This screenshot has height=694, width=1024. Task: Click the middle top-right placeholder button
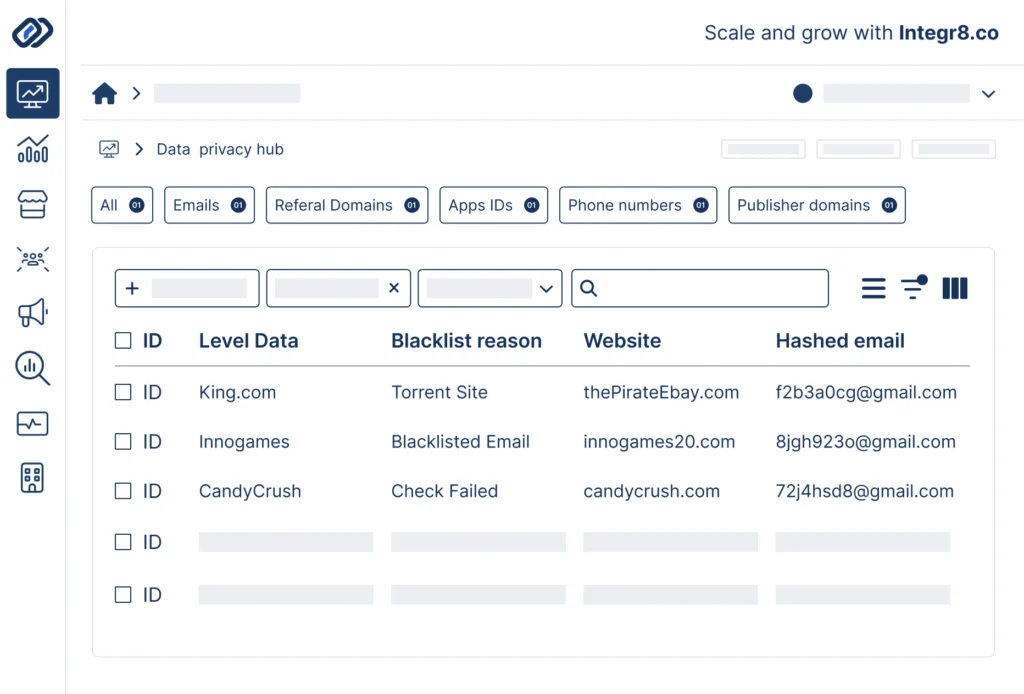tap(859, 149)
